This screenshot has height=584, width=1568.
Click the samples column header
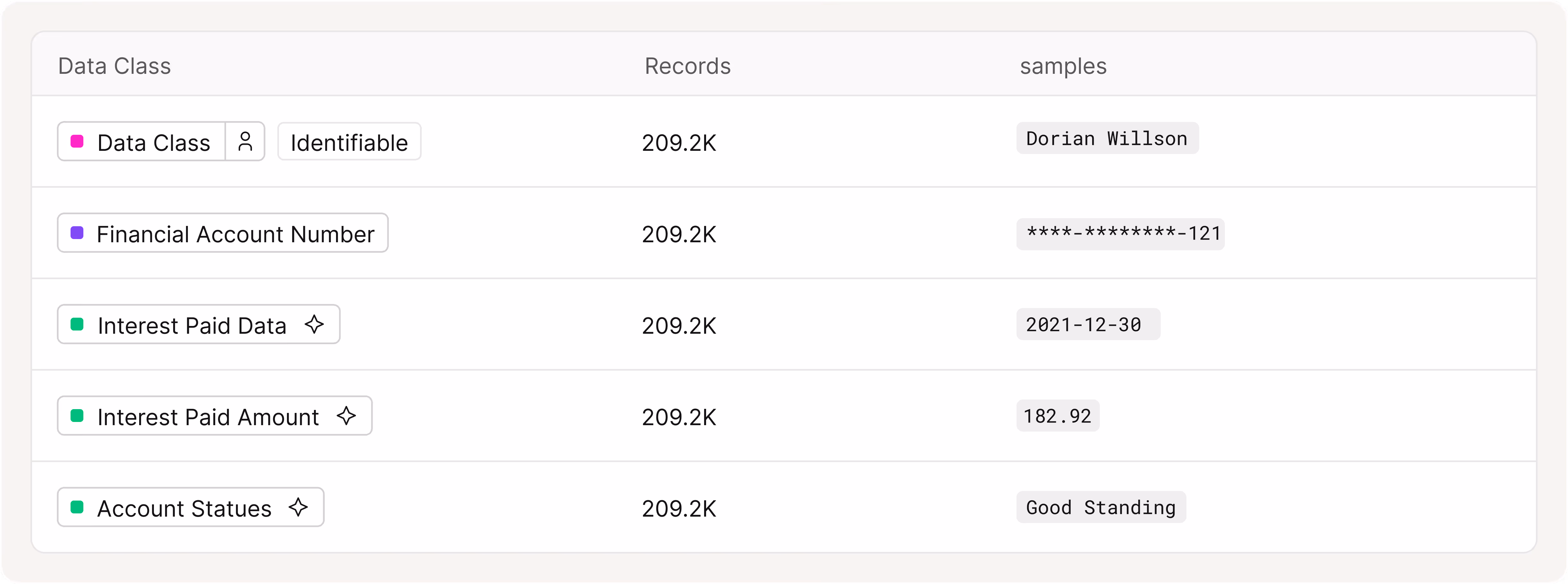click(x=1063, y=66)
